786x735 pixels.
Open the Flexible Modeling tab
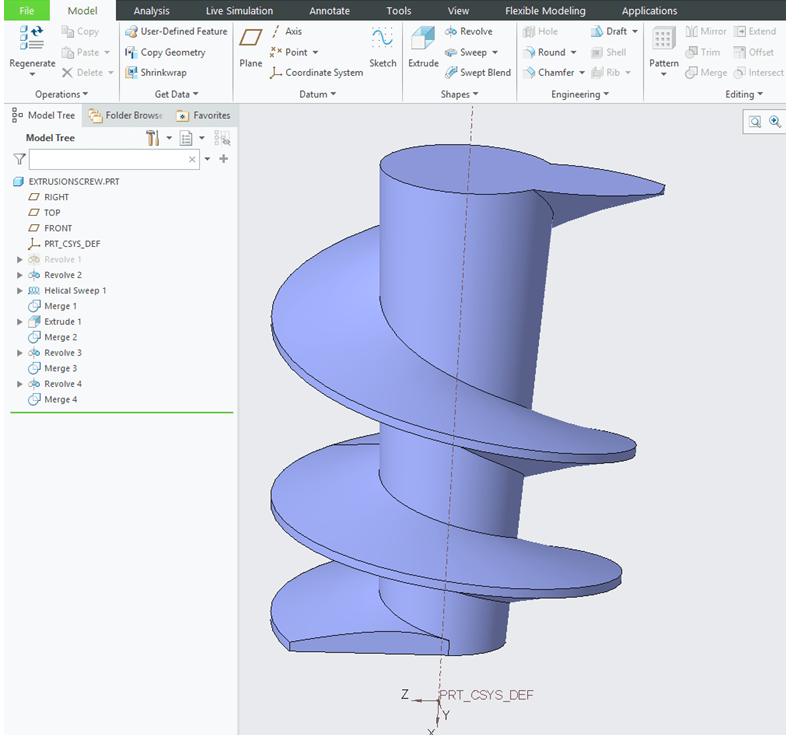pos(545,11)
